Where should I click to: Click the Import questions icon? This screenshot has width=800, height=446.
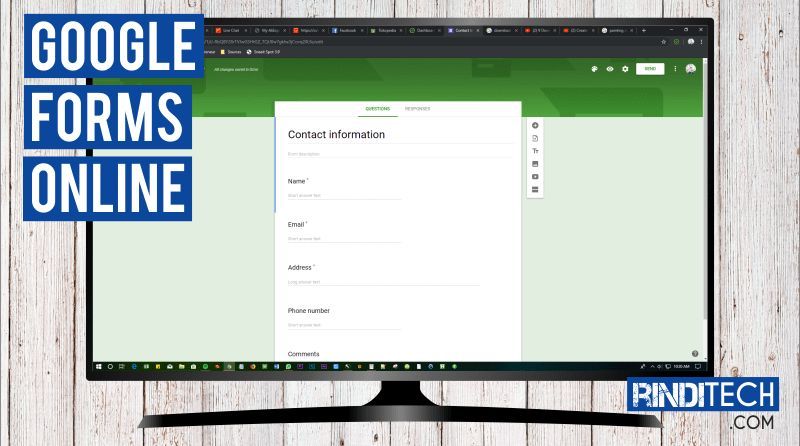pyautogui.click(x=535, y=138)
